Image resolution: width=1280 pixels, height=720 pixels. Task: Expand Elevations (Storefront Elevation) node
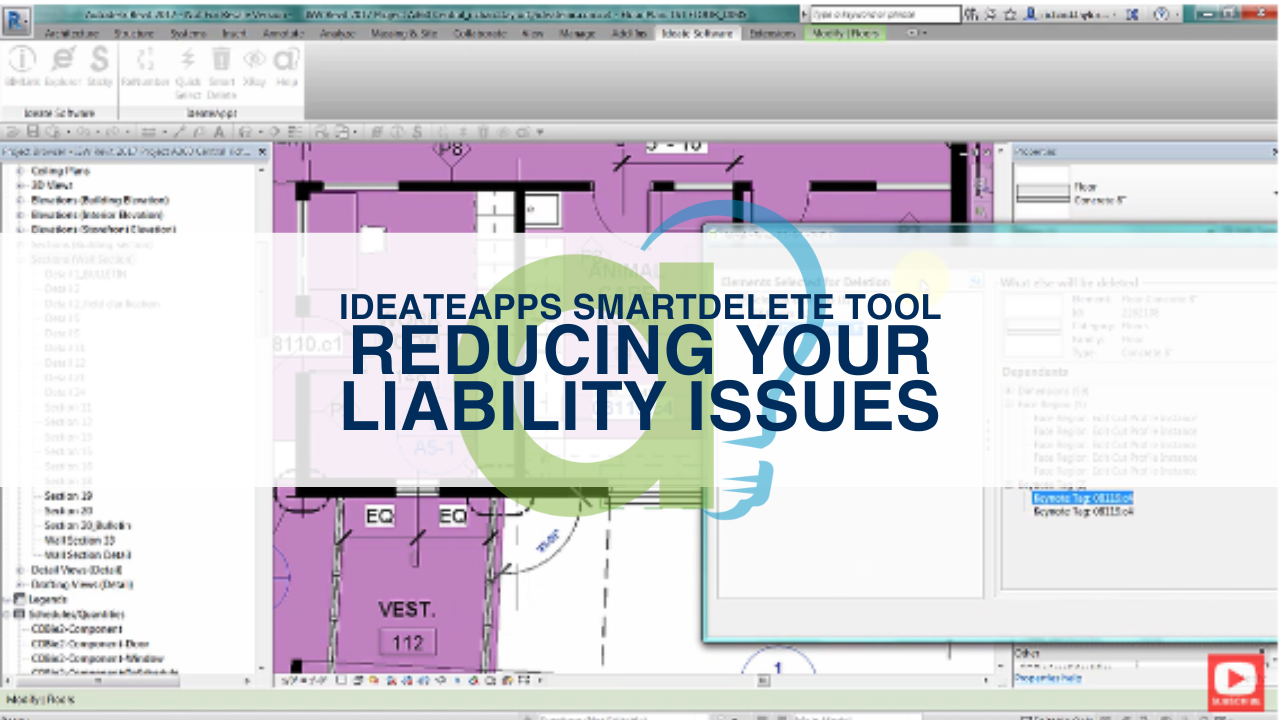pyautogui.click(x=21, y=229)
